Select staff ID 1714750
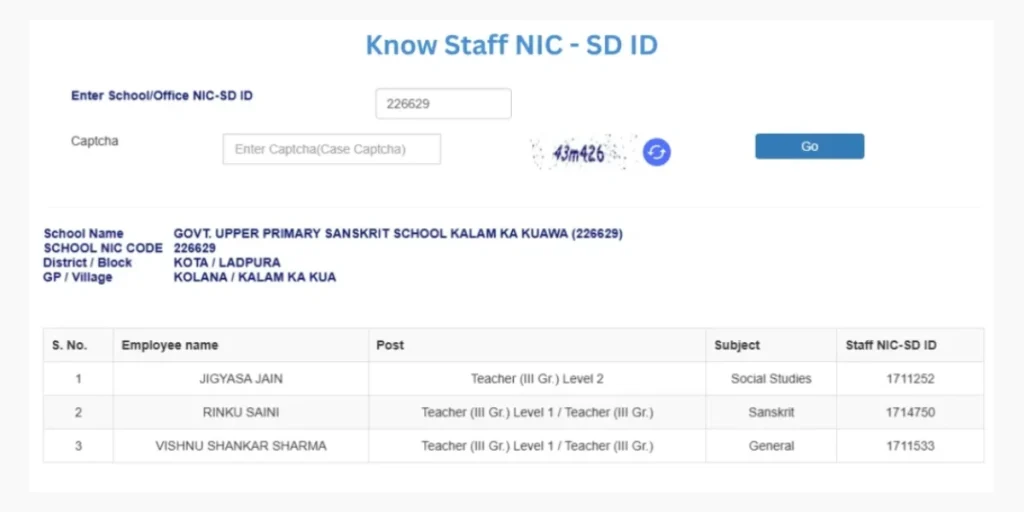Screen dimensions: 1024x512 (x=910, y=413)
